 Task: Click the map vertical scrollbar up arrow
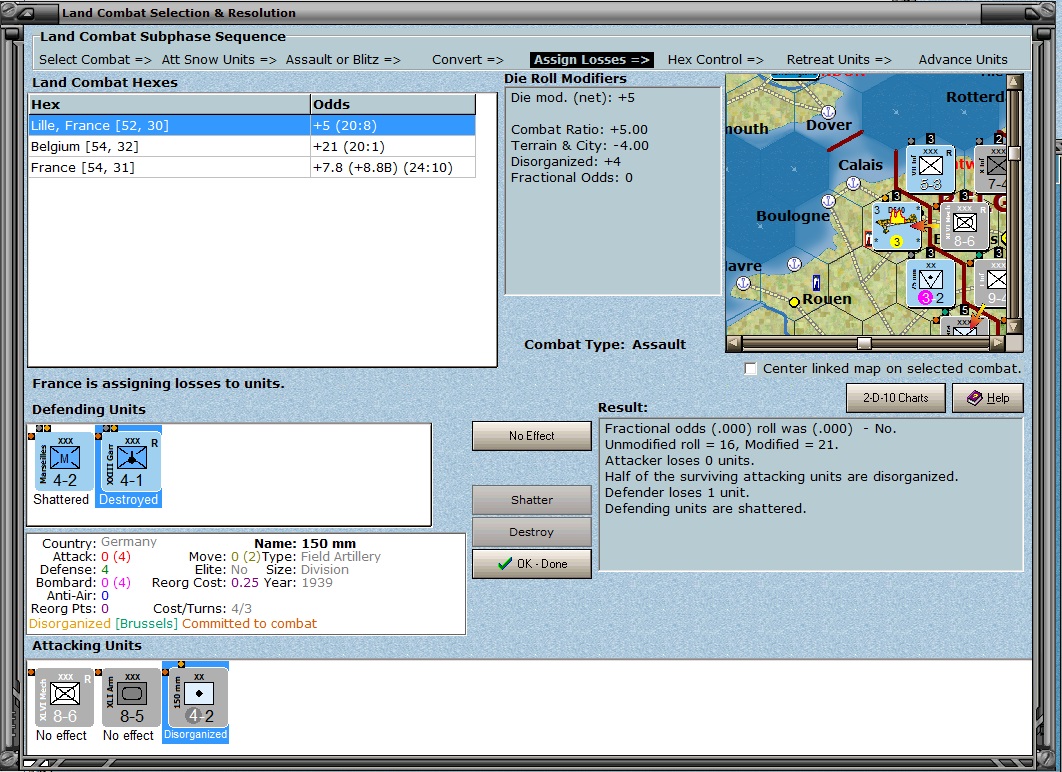(x=1014, y=82)
